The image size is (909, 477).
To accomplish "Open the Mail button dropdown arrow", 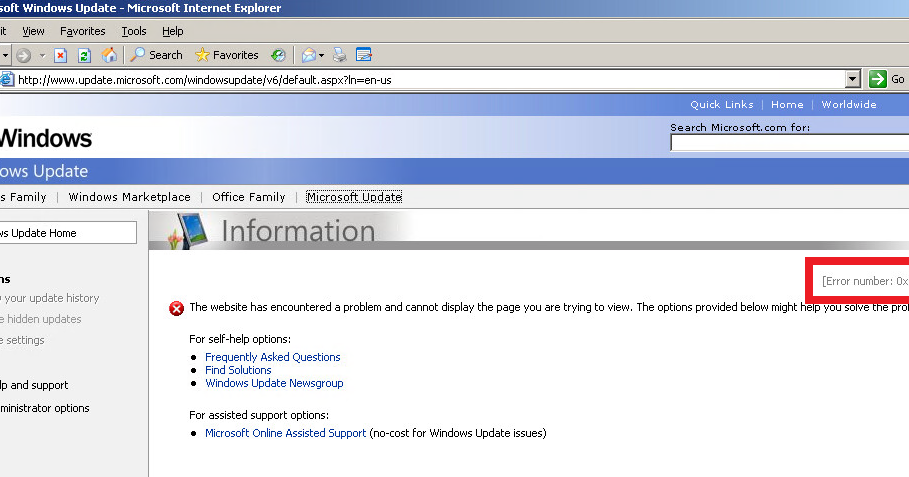I will coord(324,55).
